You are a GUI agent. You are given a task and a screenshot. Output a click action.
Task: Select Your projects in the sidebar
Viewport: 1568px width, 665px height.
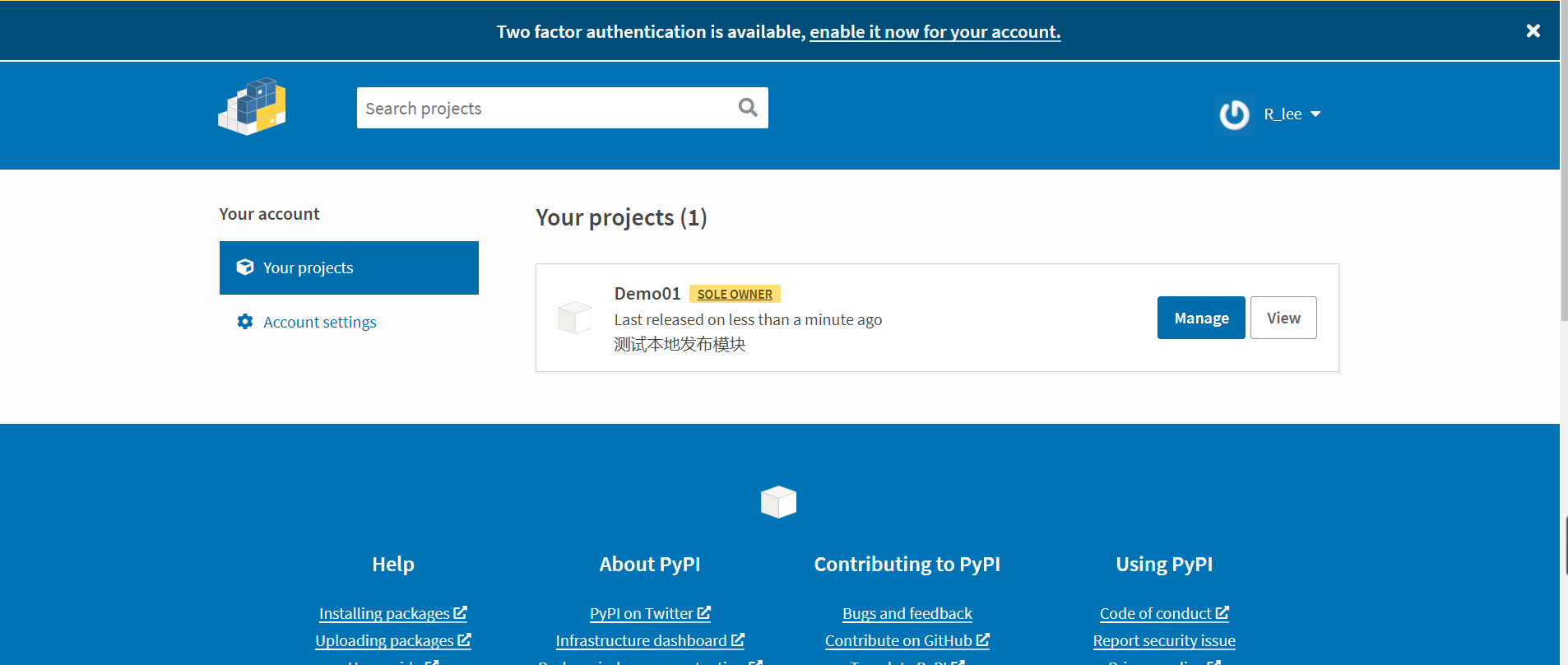[x=349, y=267]
